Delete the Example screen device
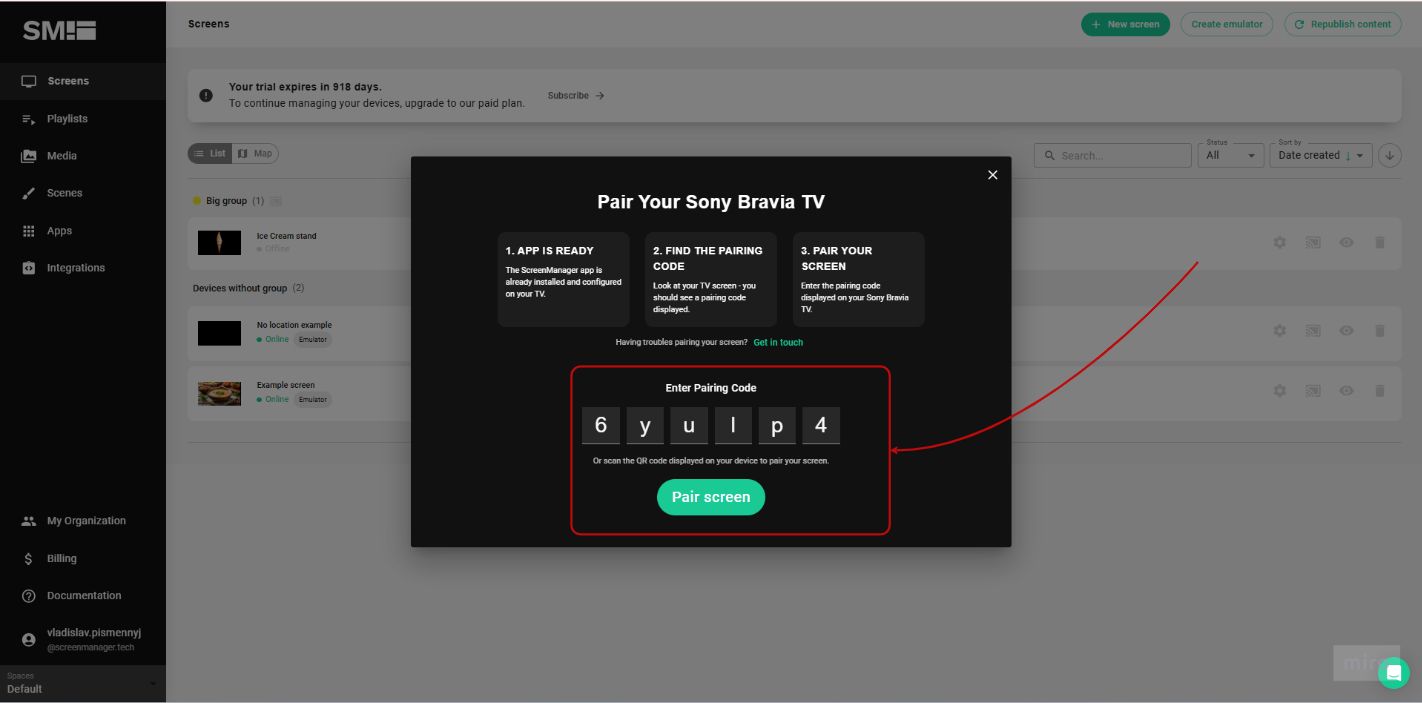The image size is (1422, 703). pos(1380,391)
